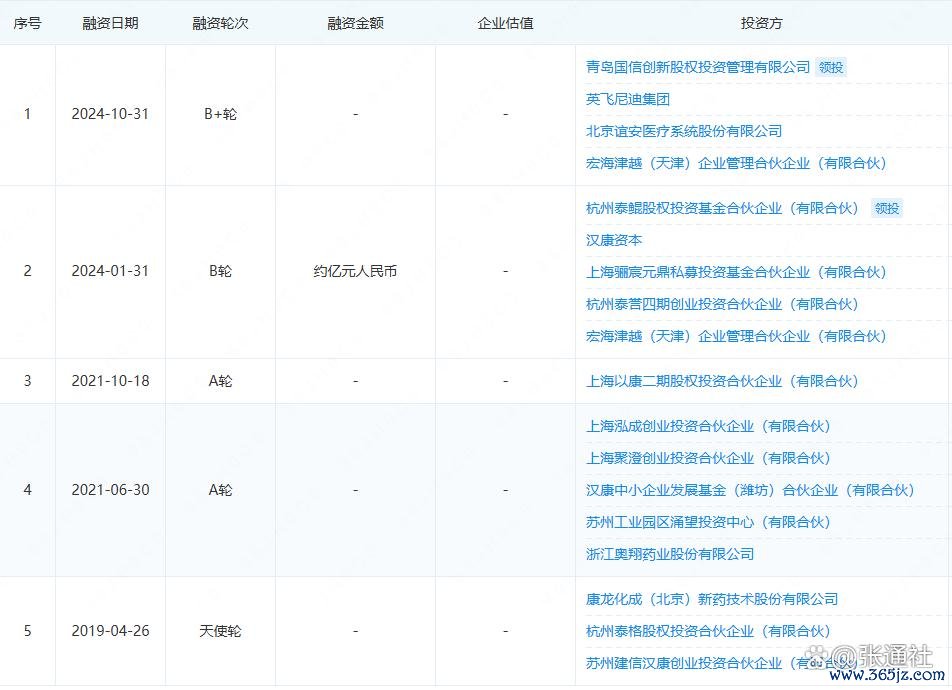Open 康龙化成（北京）新药技术 link
Viewport: 952px width, 690px height.
tap(712, 599)
